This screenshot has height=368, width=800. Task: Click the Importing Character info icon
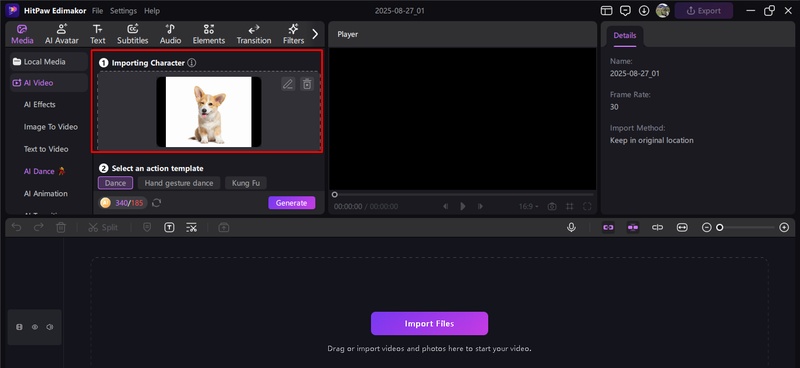click(191, 63)
